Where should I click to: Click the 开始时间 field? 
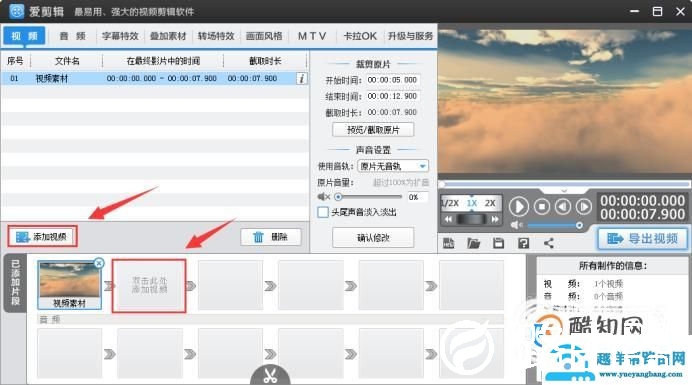pos(392,80)
